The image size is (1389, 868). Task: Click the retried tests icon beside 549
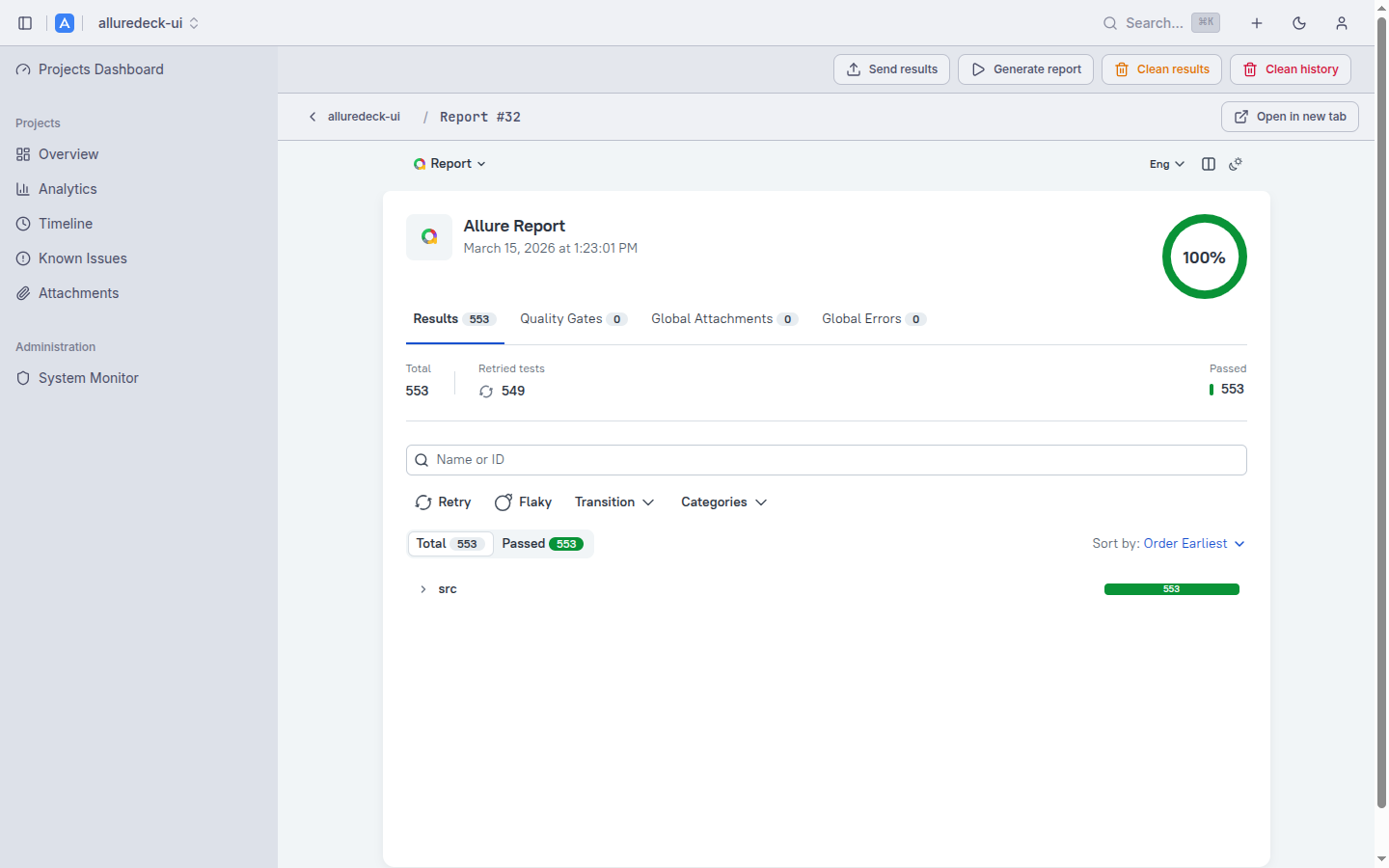(486, 391)
